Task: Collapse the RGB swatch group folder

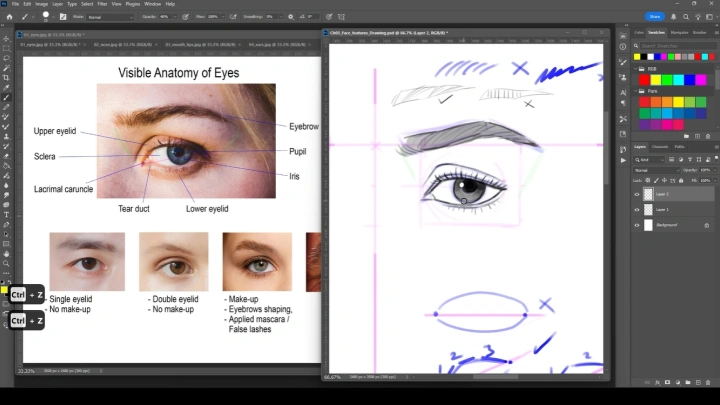Action: coord(637,70)
